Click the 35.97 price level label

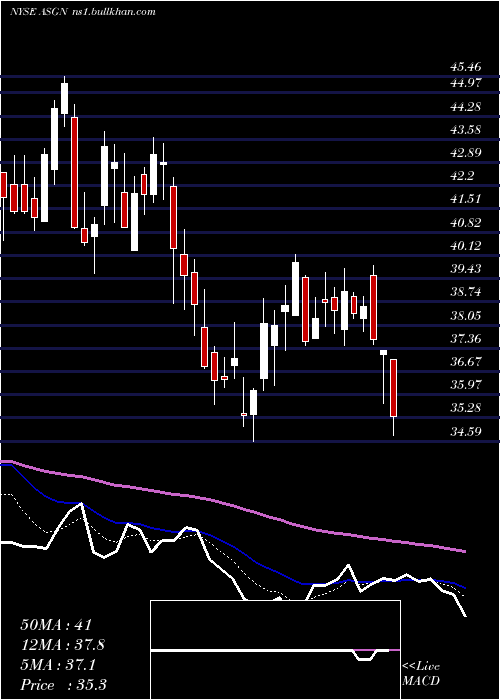(x=466, y=384)
